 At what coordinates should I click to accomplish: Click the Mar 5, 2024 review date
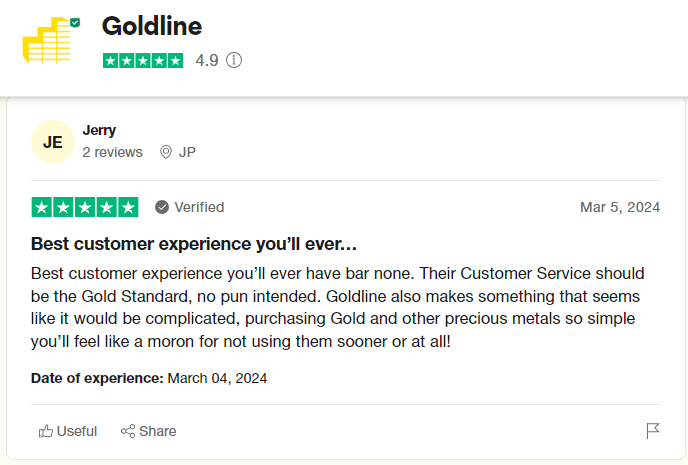[620, 207]
